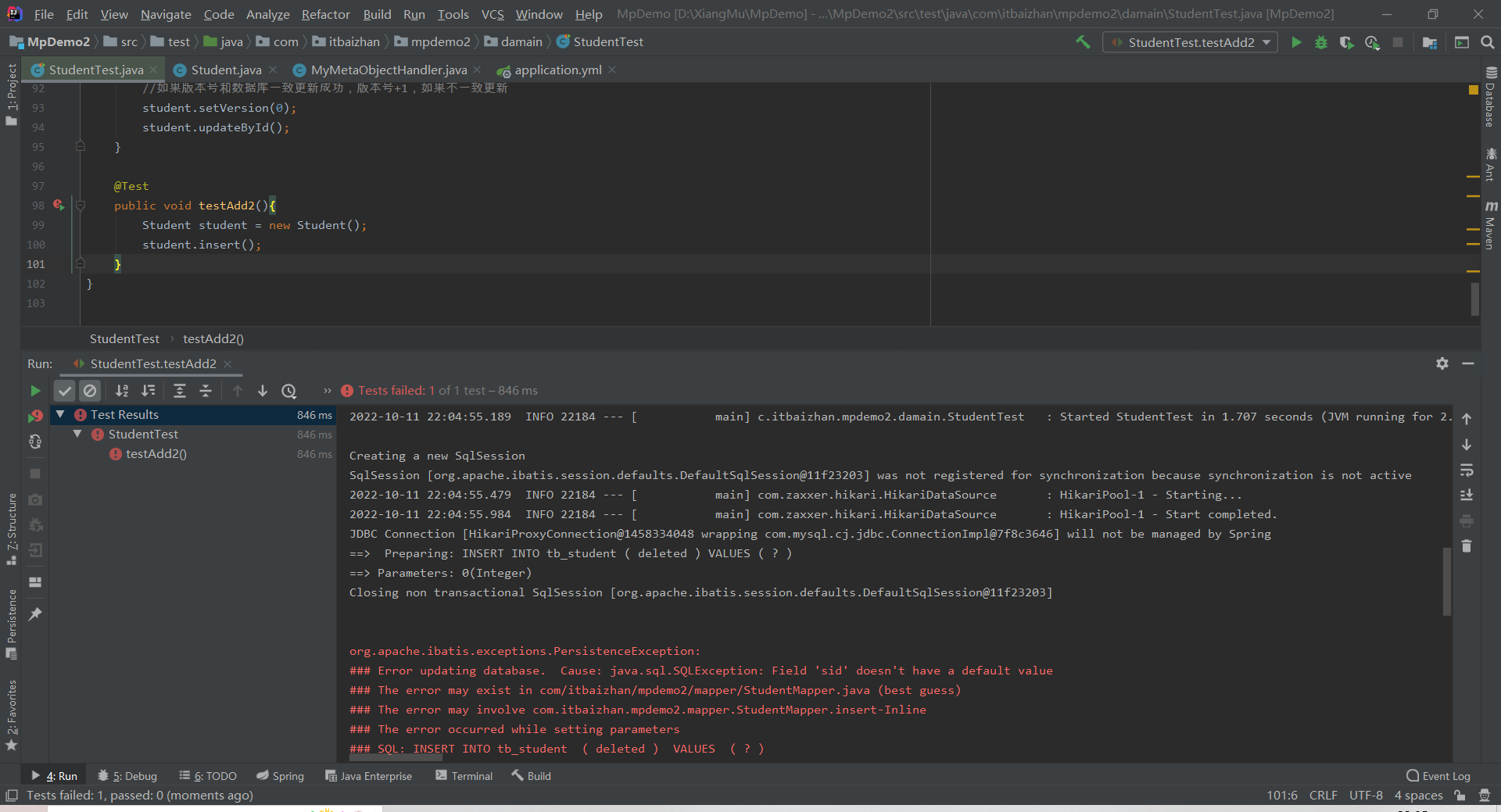Open Project Structure icon in toolbar

[1430, 42]
